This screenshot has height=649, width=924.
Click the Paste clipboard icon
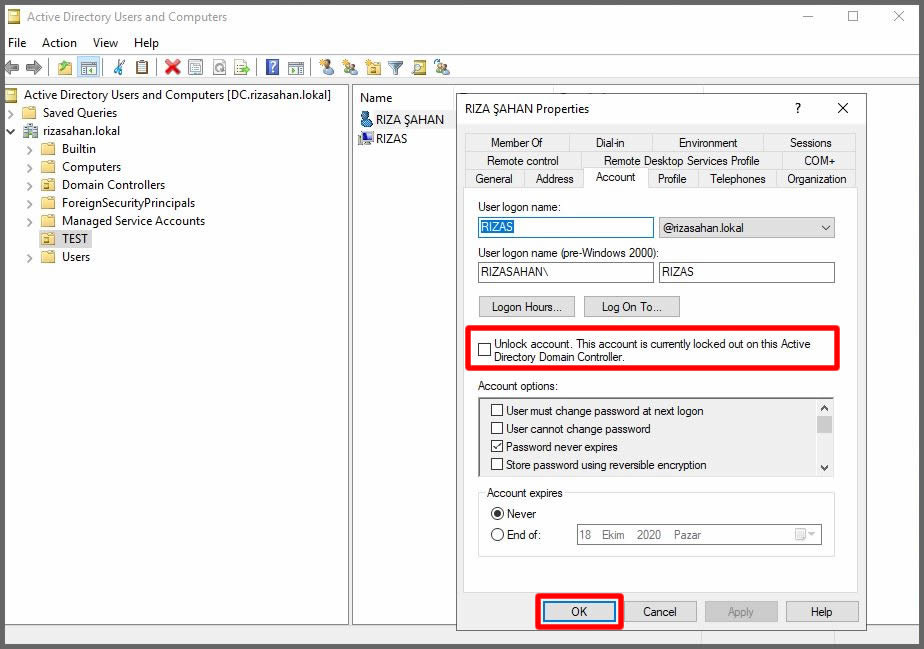click(x=142, y=68)
